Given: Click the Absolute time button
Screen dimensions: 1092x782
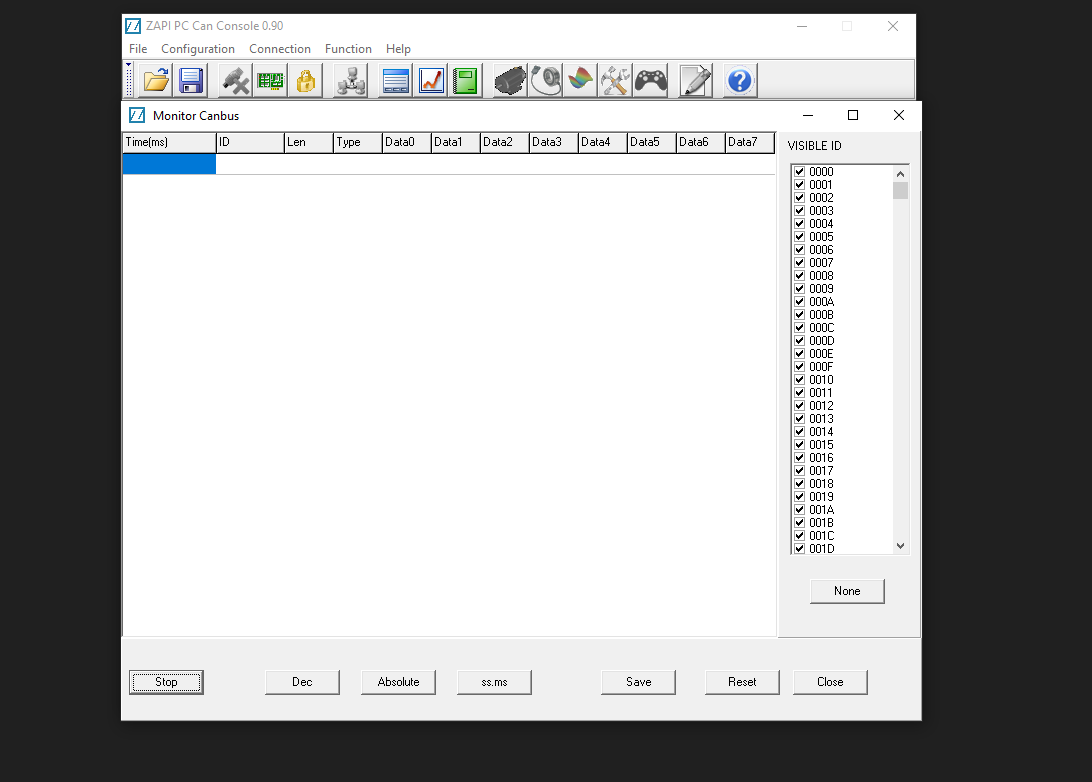Looking at the screenshot, I should (x=398, y=682).
